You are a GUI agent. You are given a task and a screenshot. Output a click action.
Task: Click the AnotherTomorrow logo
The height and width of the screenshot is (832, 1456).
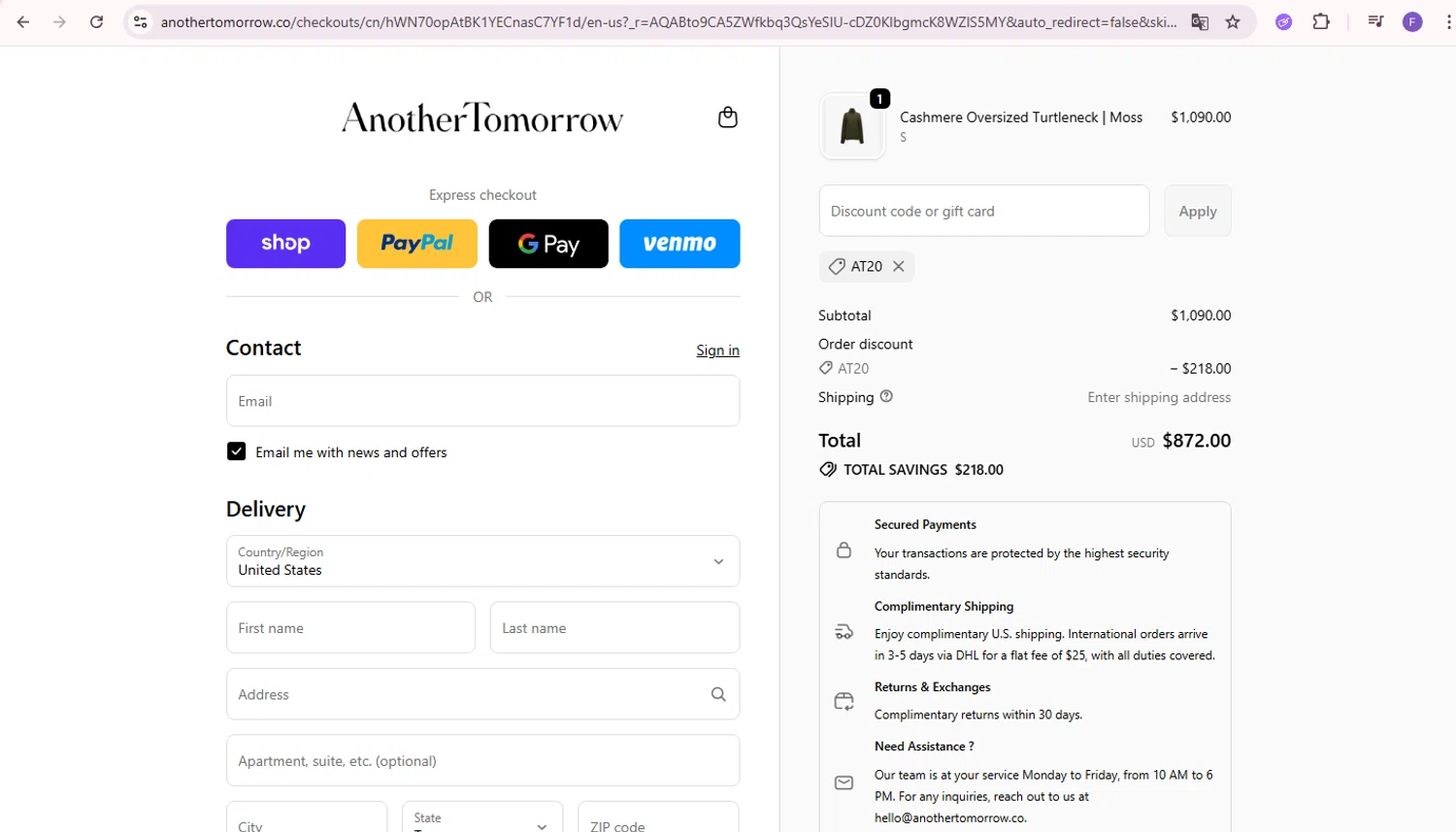click(x=482, y=117)
